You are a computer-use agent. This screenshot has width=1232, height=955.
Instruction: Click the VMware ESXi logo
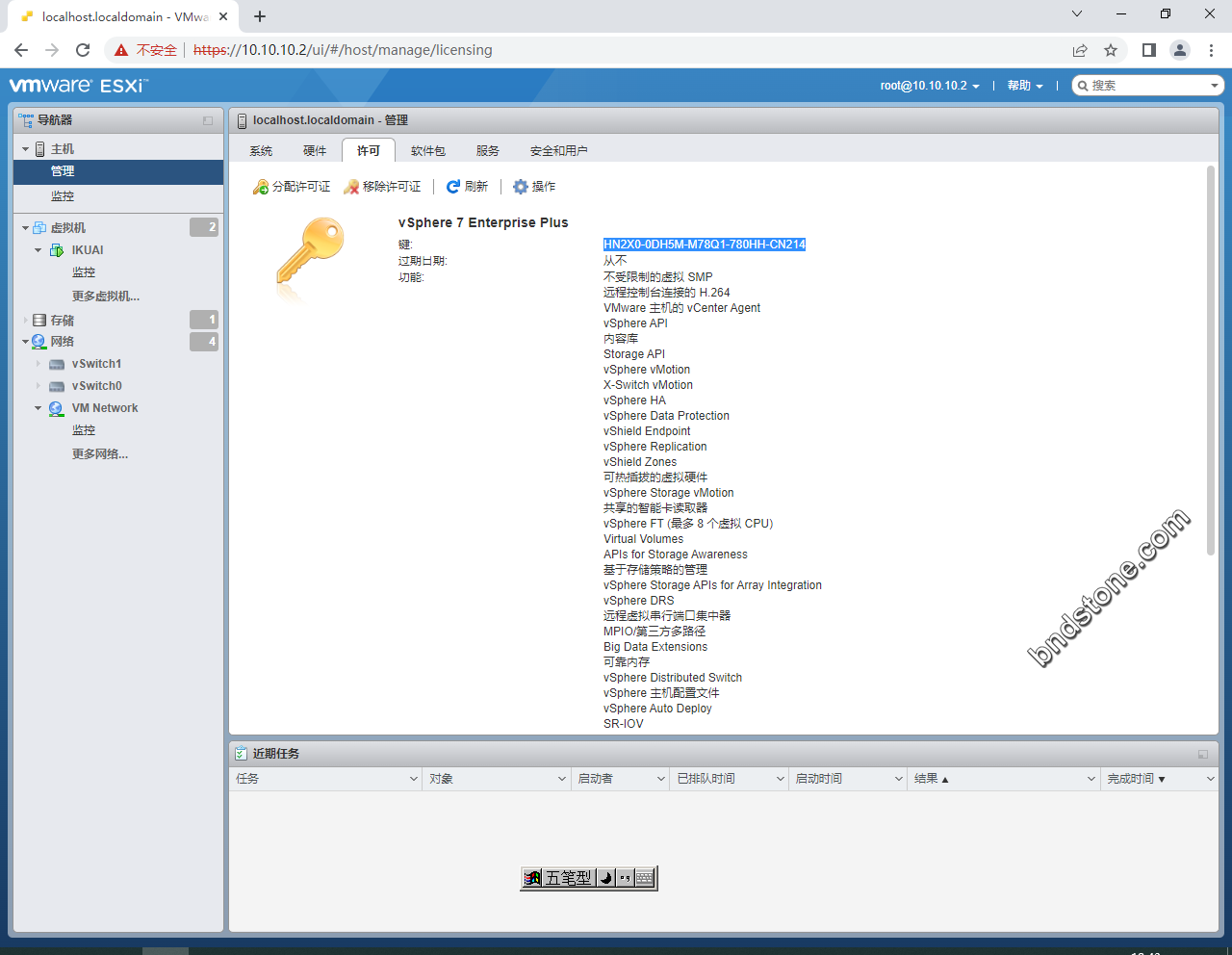[x=79, y=86]
